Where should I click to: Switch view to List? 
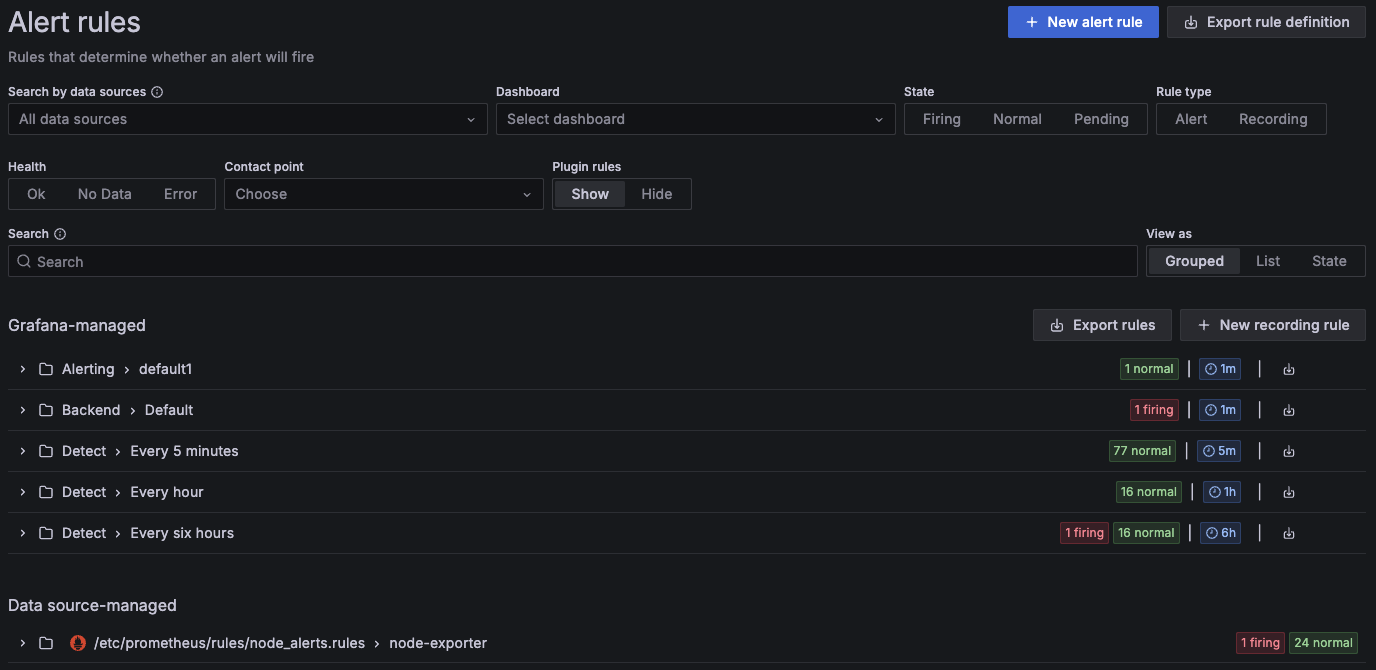[1268, 260]
